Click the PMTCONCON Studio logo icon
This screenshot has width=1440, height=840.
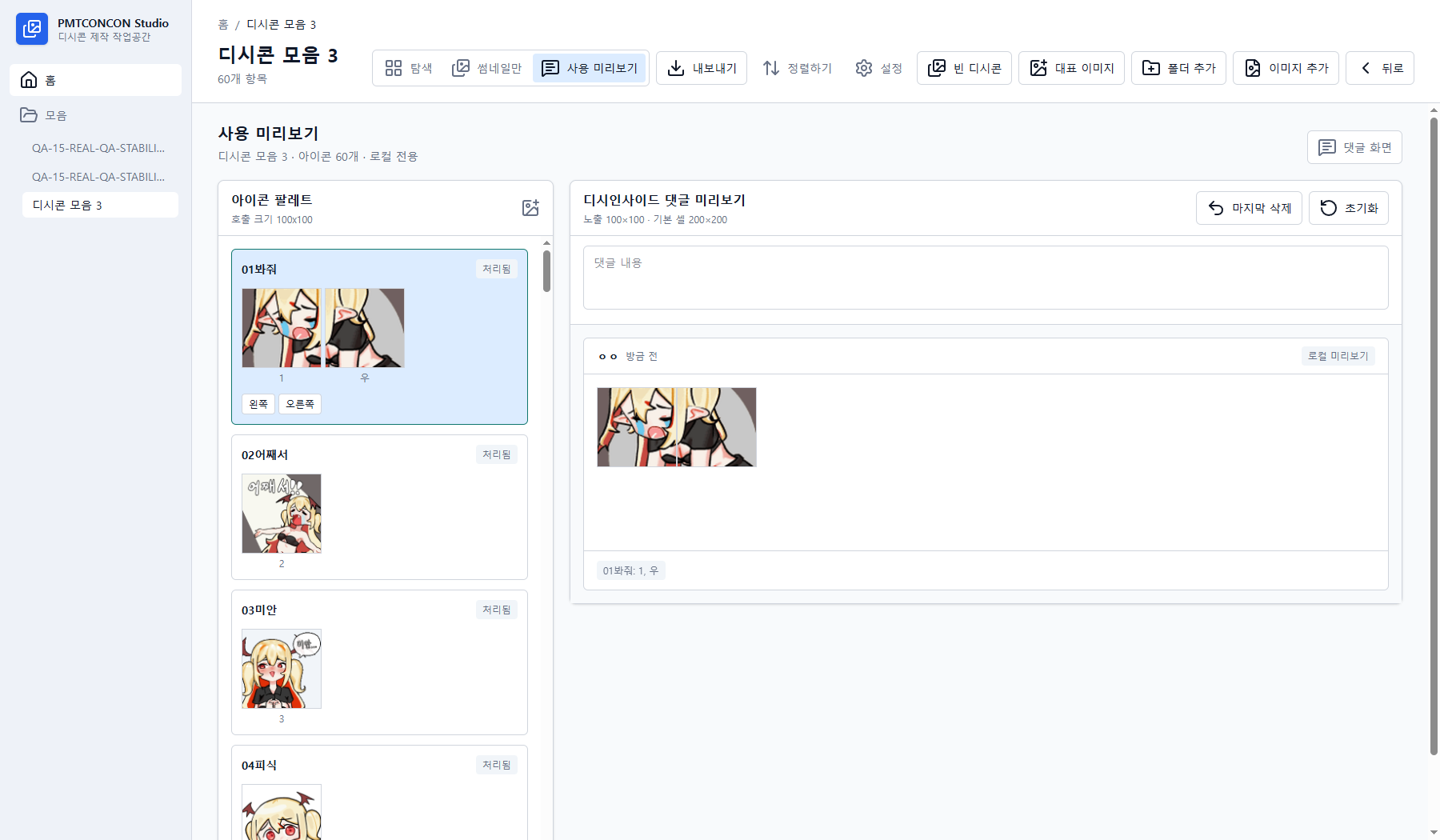coord(32,29)
